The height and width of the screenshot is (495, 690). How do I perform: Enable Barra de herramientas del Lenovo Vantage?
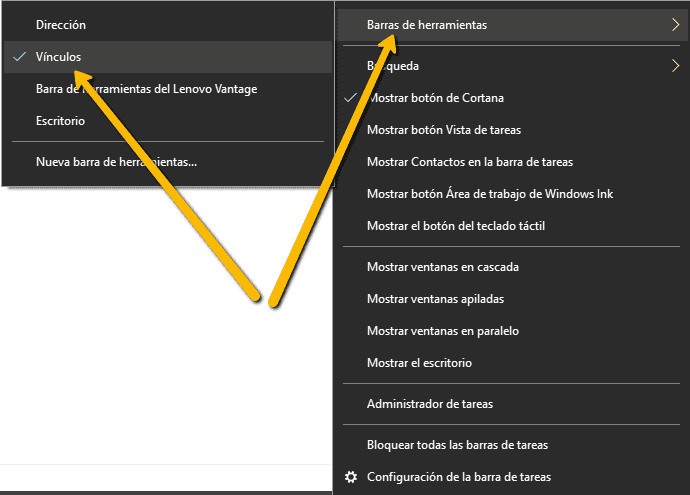(168, 89)
